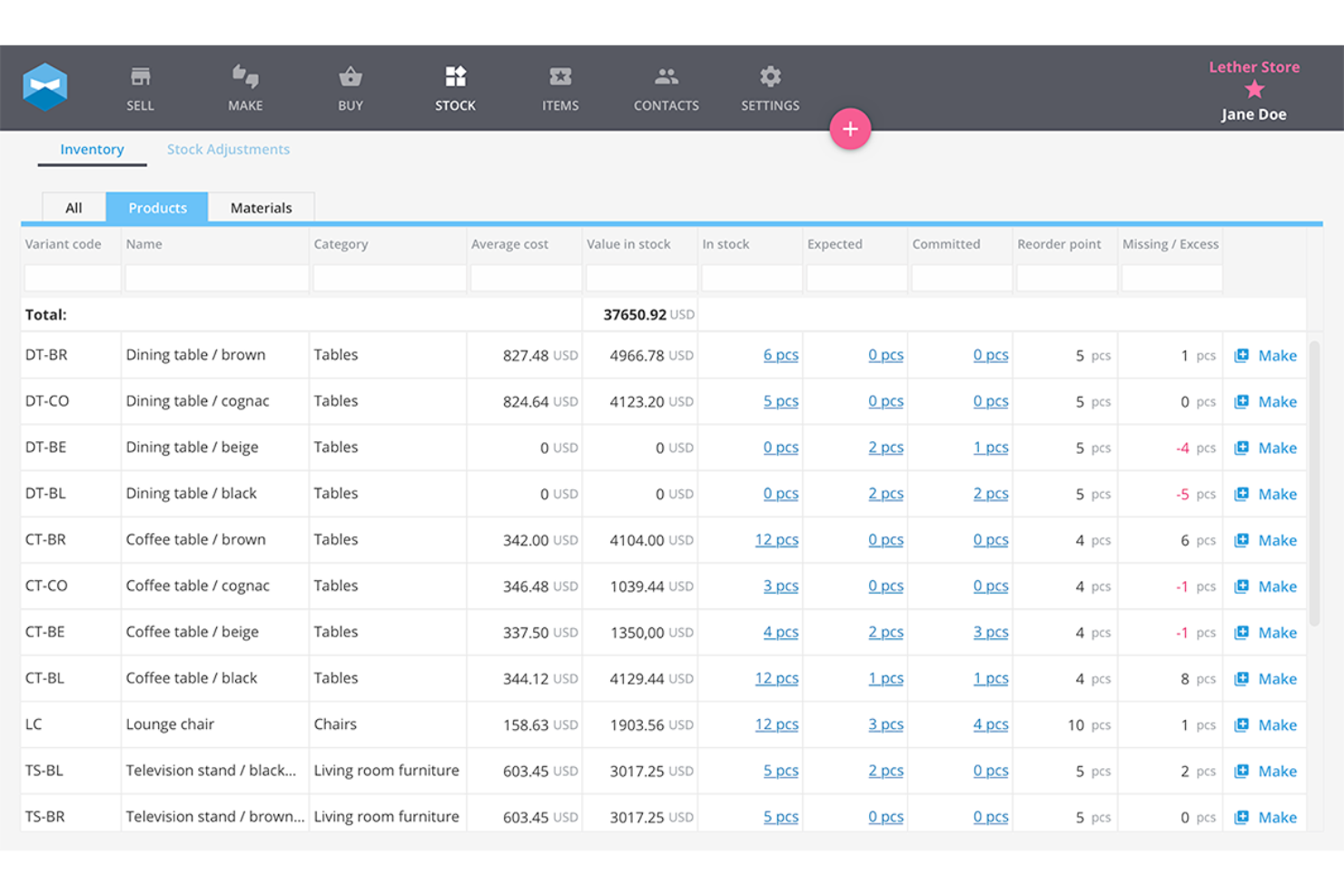This screenshot has width=1344, height=896.
Task: Open SETTINGS via the gear icon
Action: (769, 76)
